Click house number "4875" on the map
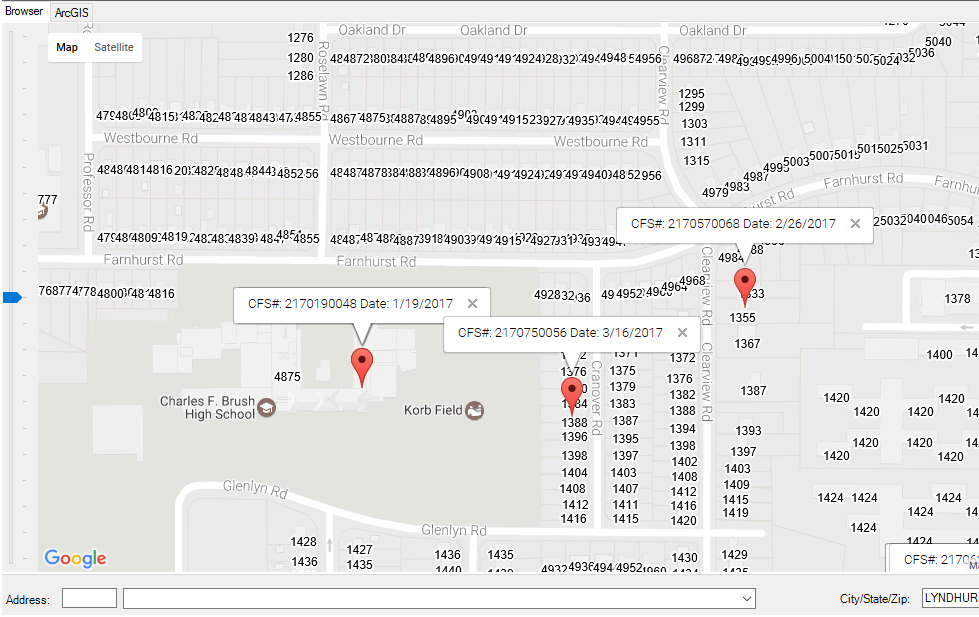Viewport: 979px width, 617px height. (287, 377)
